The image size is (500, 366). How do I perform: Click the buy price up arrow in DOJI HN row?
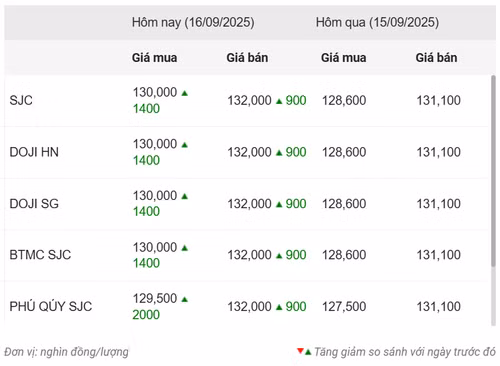tap(185, 145)
